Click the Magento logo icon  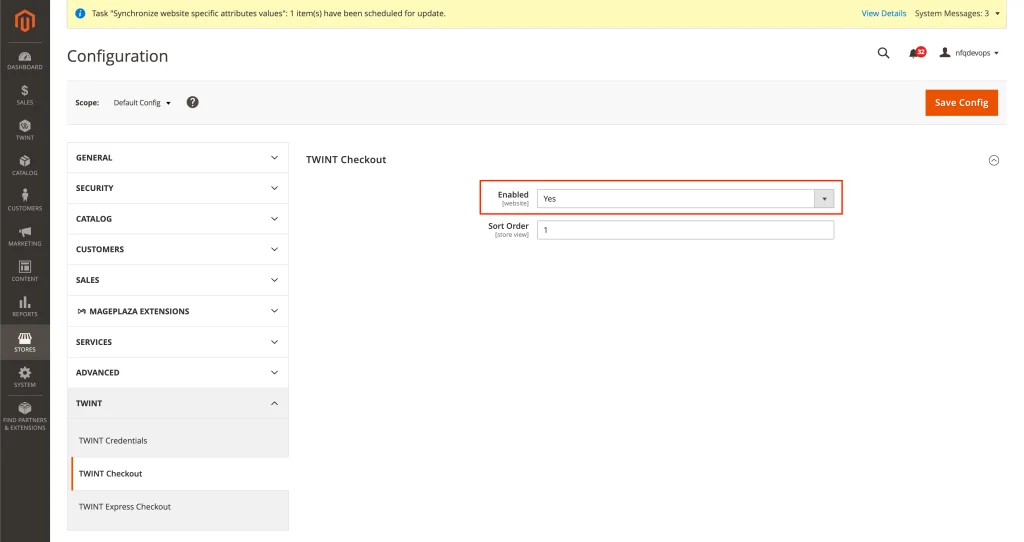point(25,21)
